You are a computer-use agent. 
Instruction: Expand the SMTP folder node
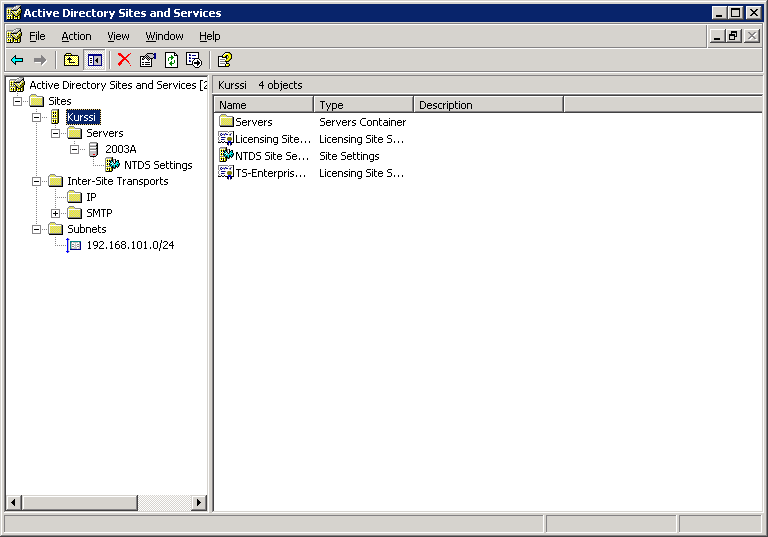[x=55, y=214]
